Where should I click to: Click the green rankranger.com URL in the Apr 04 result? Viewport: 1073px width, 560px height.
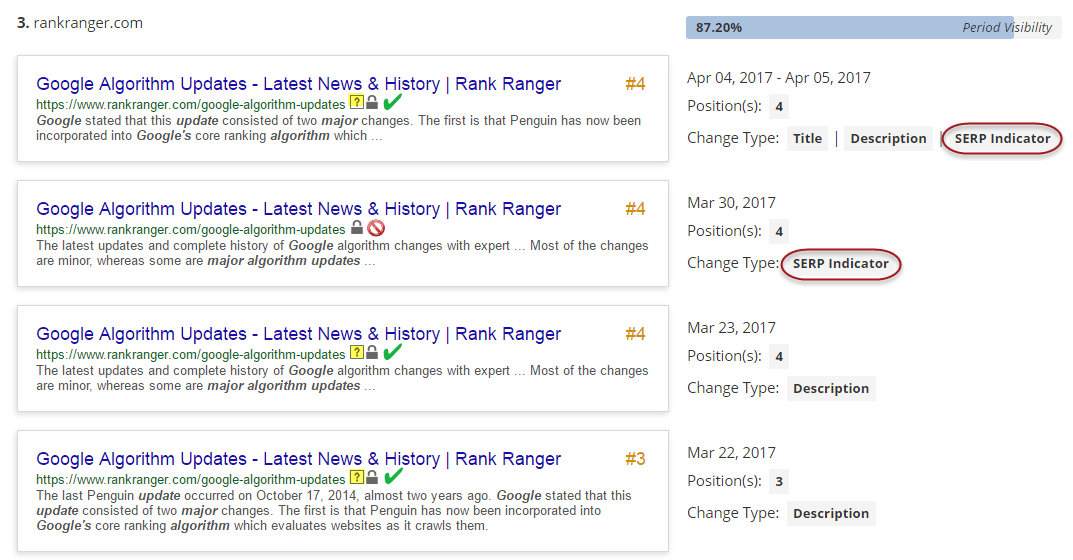click(x=191, y=105)
